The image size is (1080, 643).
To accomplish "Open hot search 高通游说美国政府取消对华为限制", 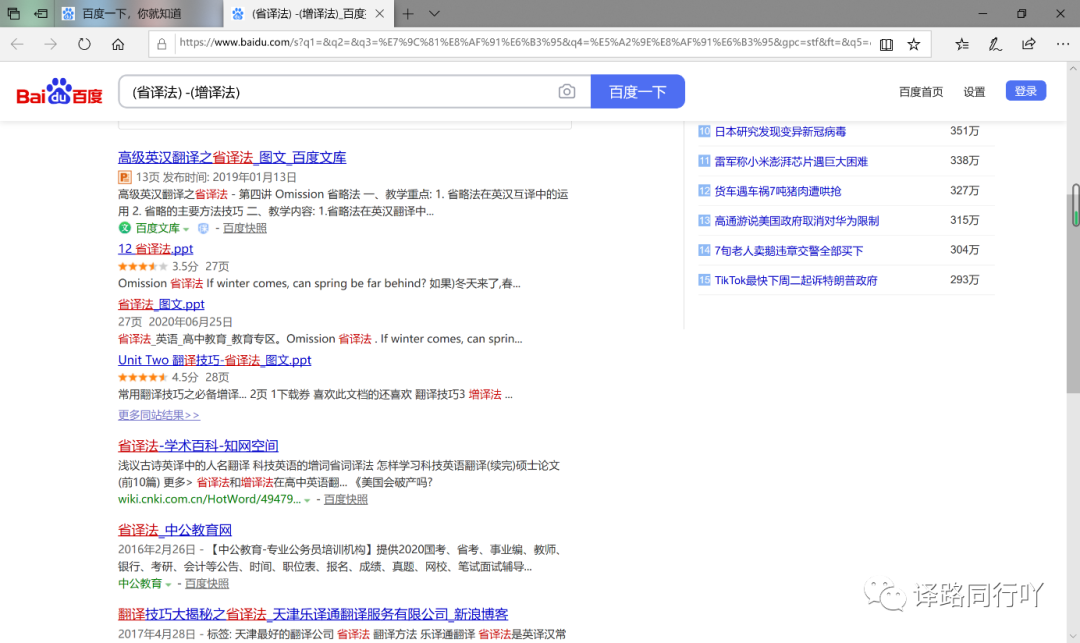I will point(796,221).
